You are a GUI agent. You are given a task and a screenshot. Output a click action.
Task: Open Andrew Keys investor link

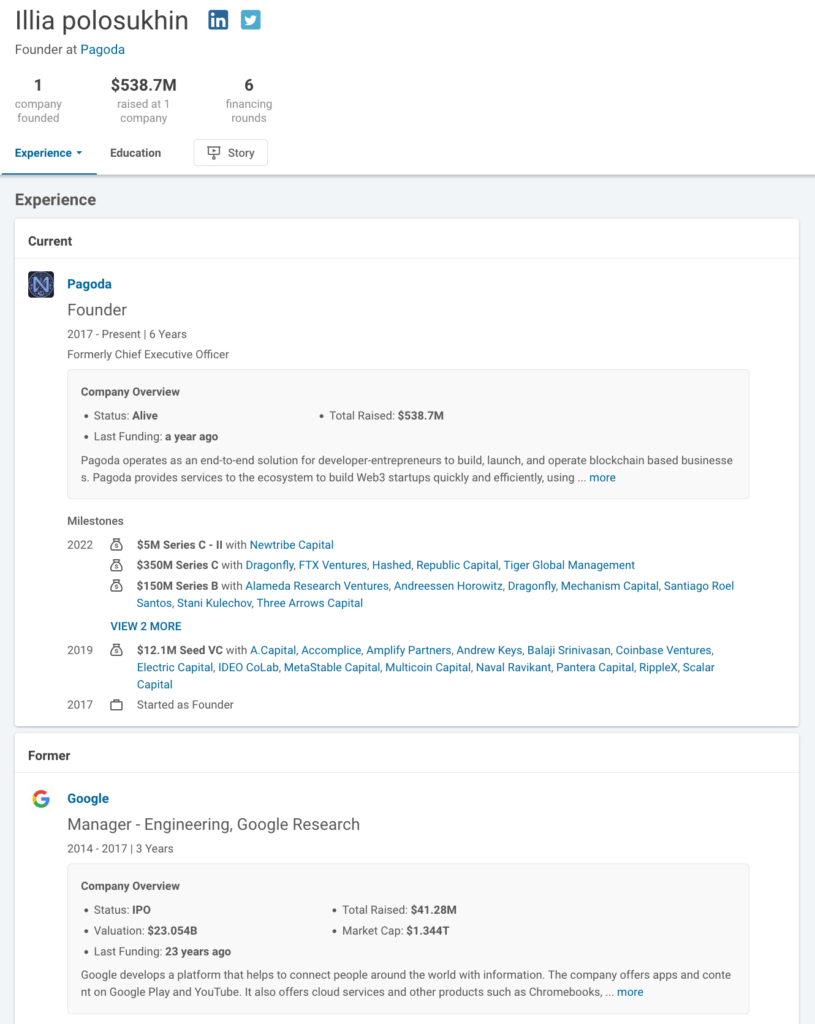[x=489, y=650]
